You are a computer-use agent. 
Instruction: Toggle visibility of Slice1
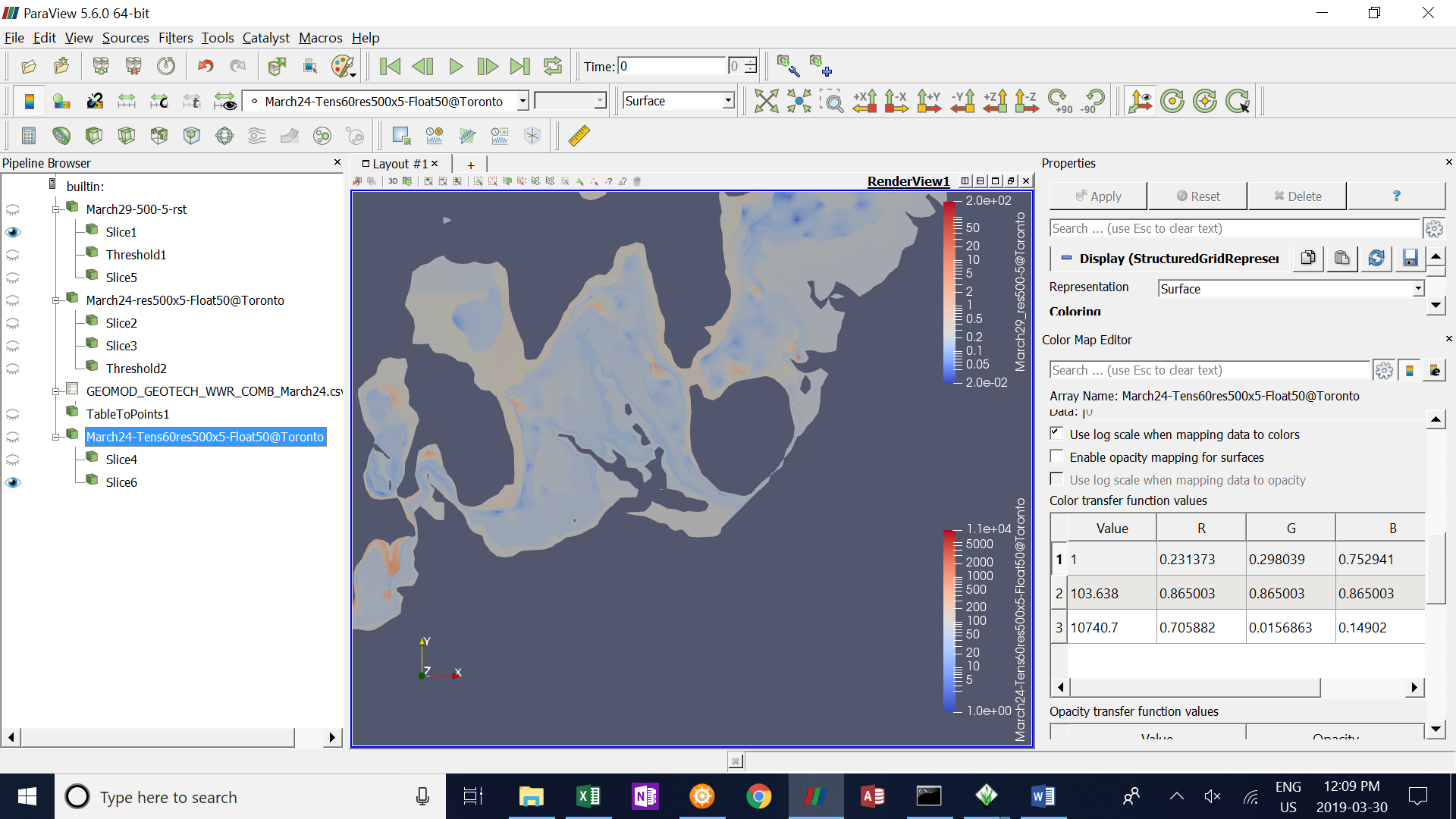pos(13,232)
